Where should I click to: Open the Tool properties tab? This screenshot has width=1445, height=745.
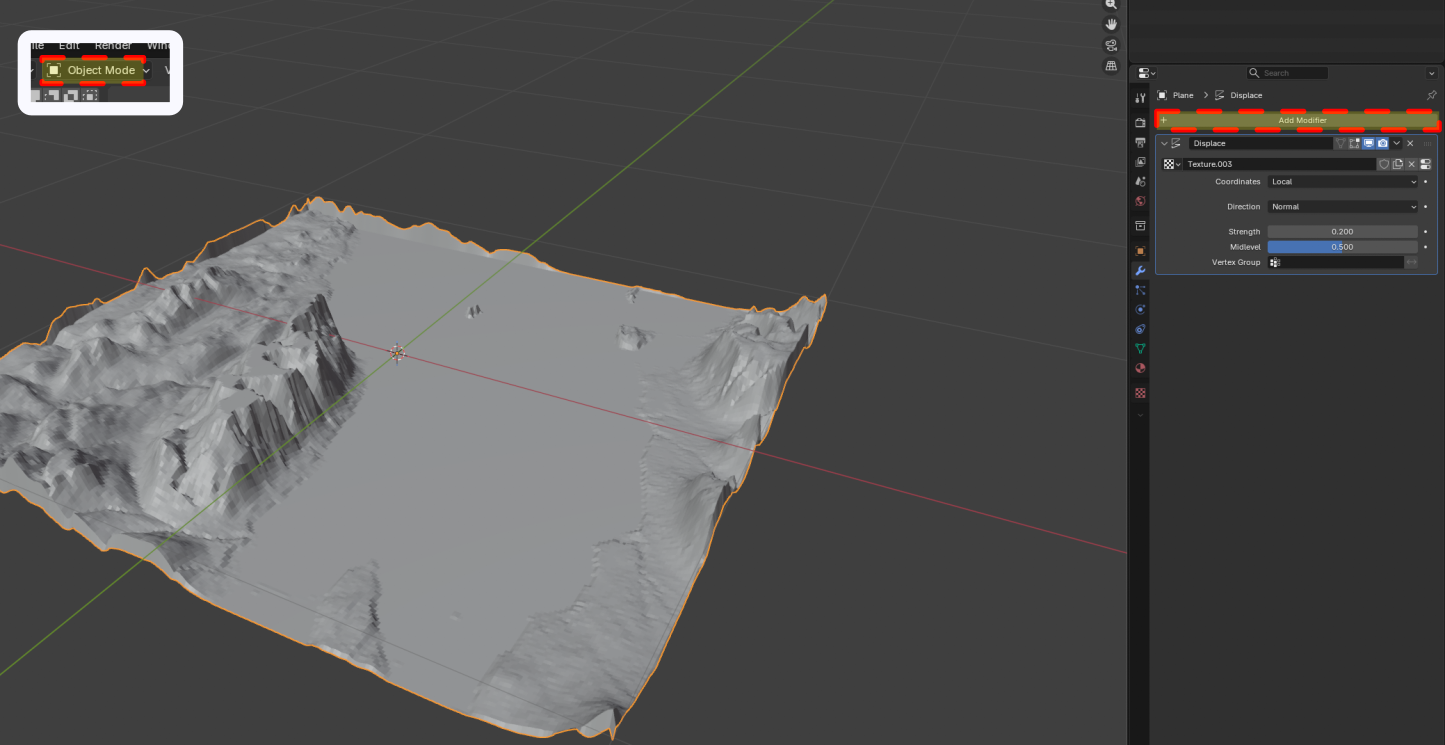coord(1140,97)
